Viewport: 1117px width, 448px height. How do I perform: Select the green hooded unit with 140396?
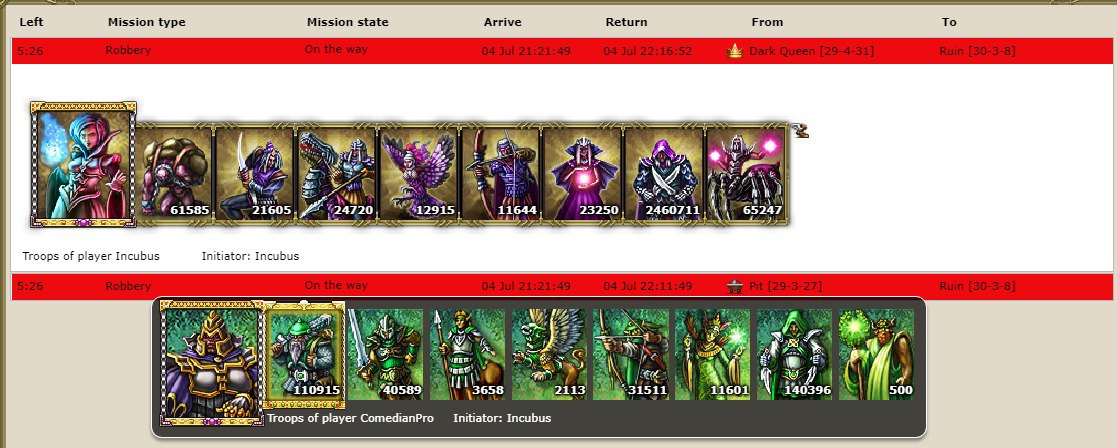794,354
